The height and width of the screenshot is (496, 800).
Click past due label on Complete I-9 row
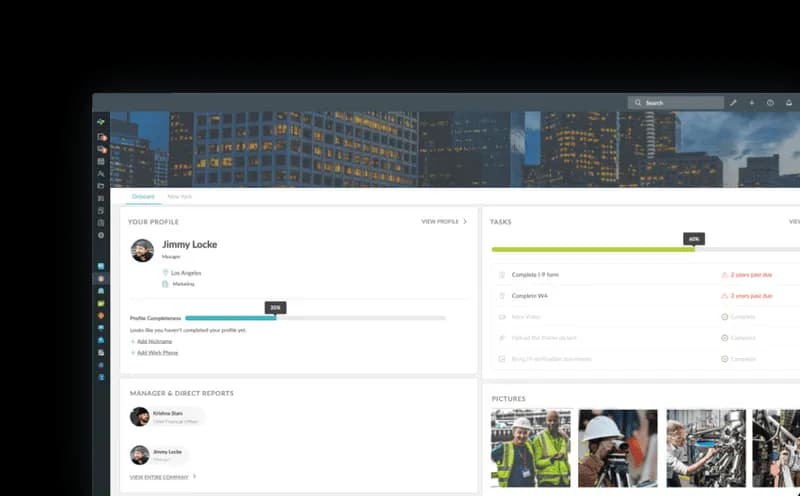(x=751, y=275)
